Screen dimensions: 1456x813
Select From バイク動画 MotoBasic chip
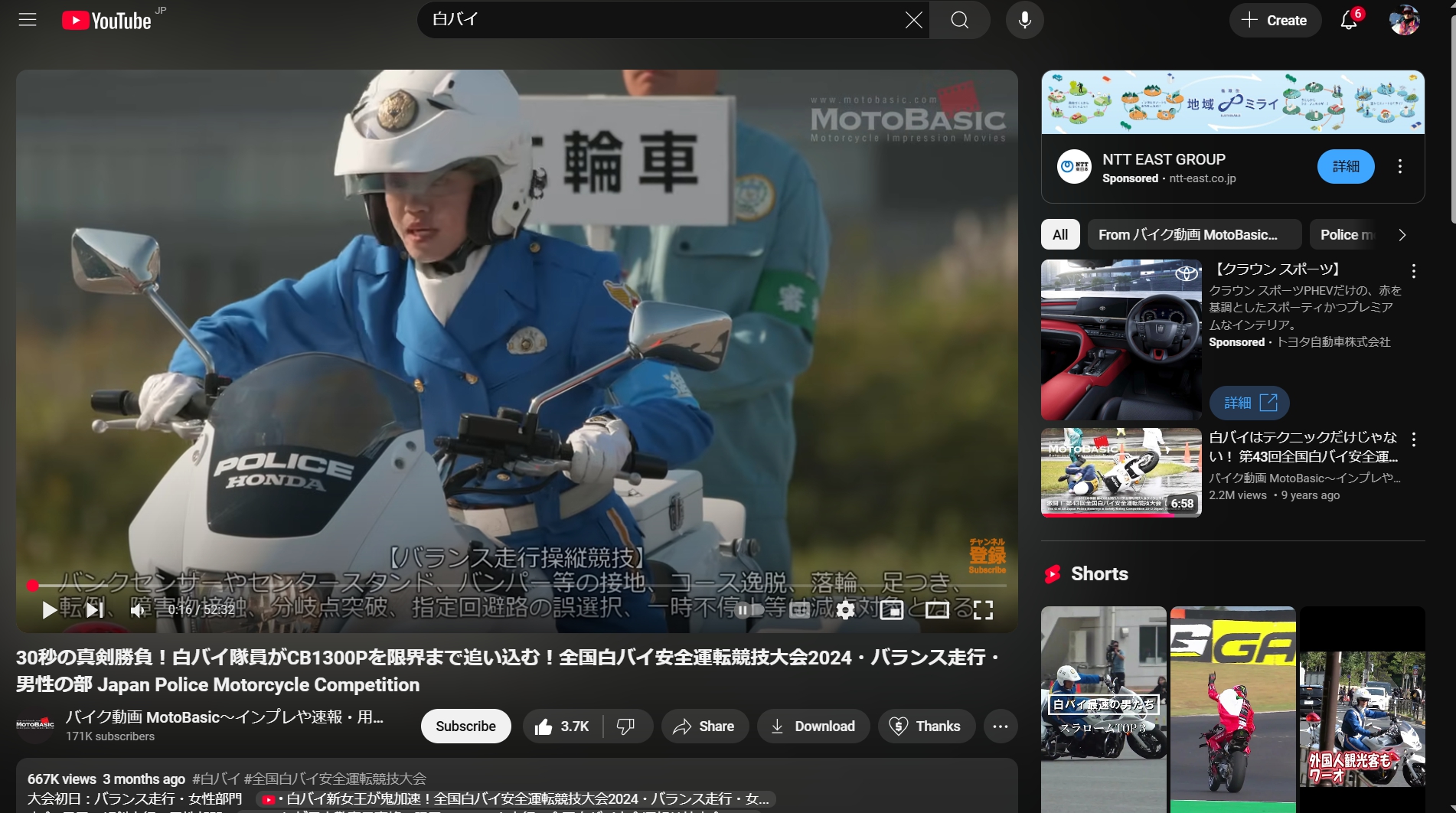(1194, 235)
